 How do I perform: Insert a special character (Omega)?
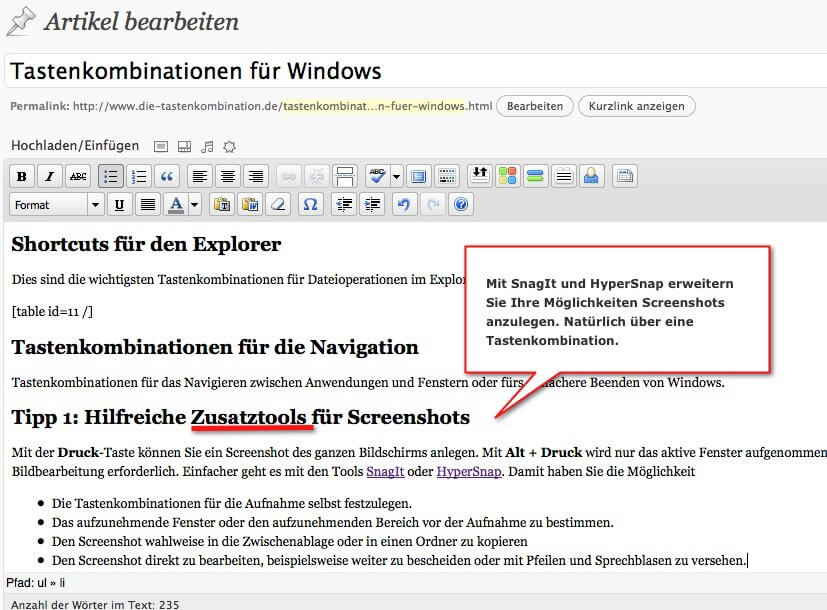coord(311,205)
